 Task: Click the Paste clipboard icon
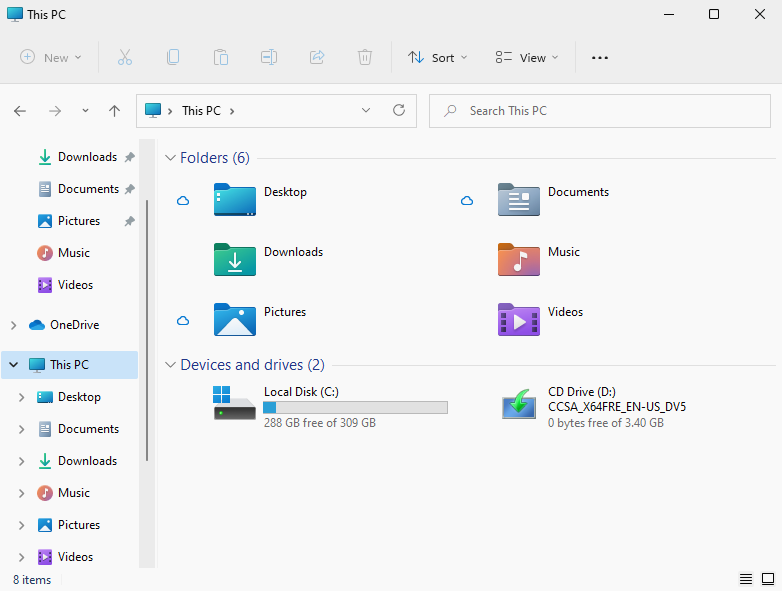coord(220,57)
